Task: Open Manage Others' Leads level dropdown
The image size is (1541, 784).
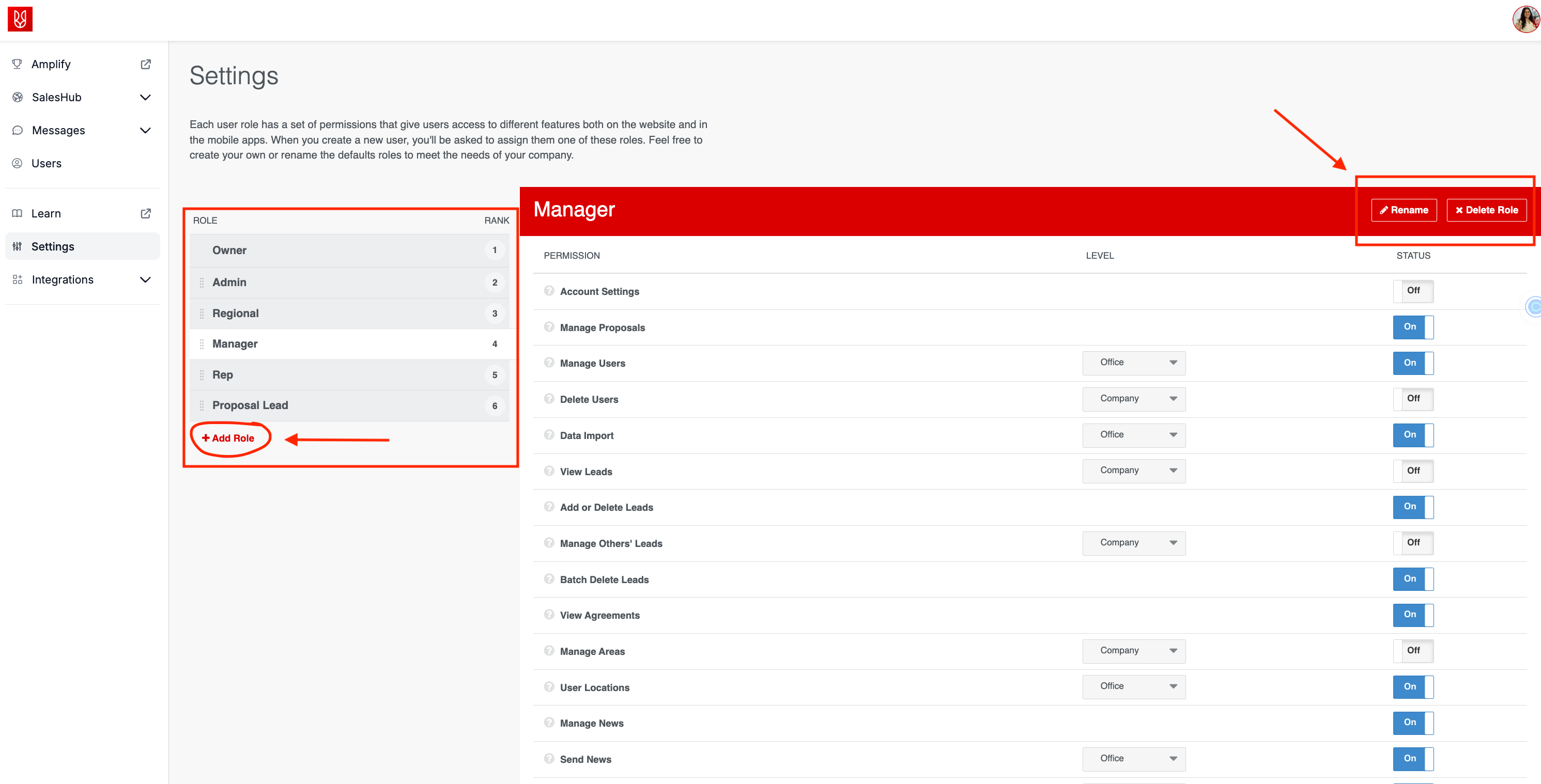Action: [x=1134, y=543]
